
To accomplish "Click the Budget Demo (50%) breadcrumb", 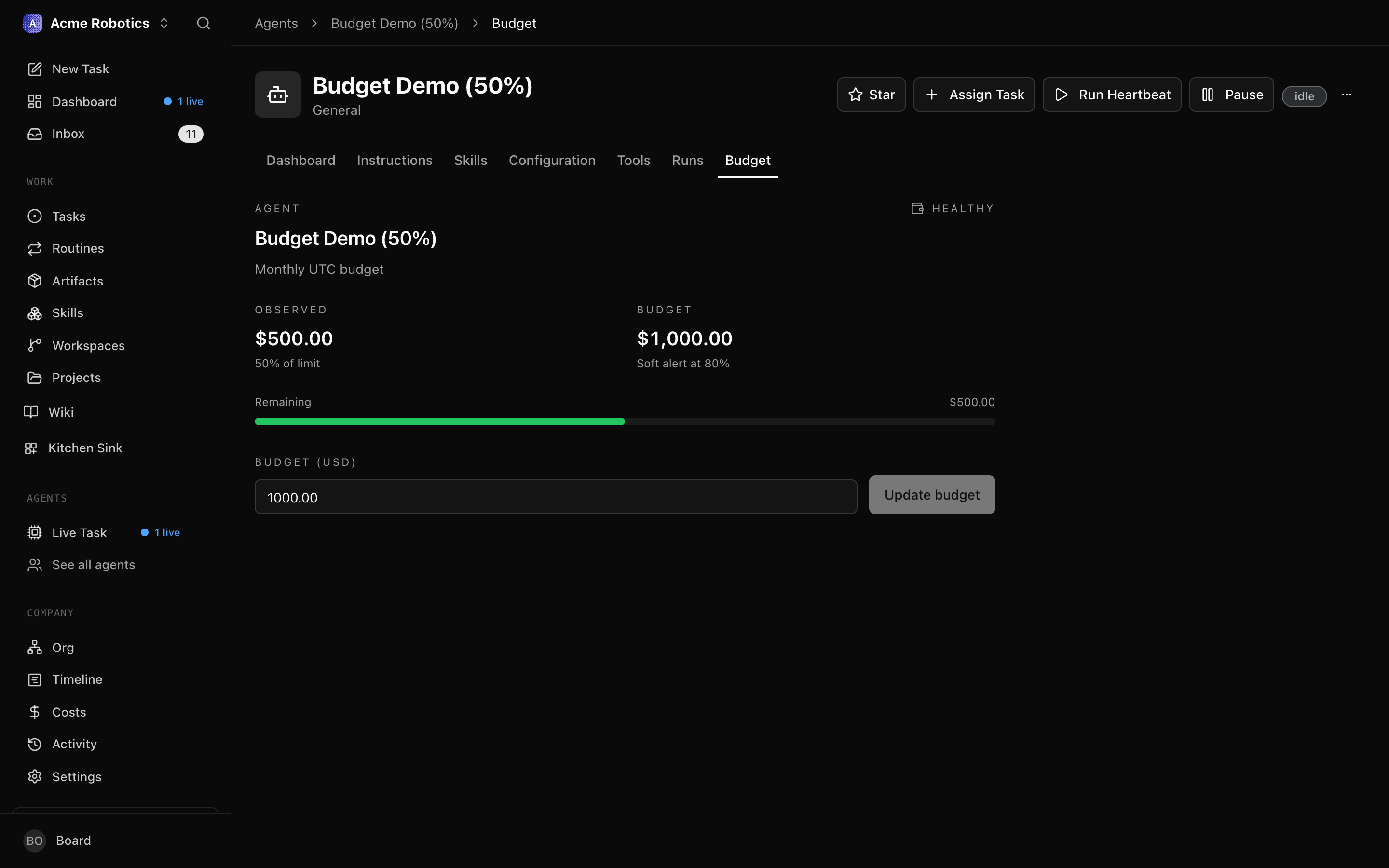I will [x=395, y=23].
